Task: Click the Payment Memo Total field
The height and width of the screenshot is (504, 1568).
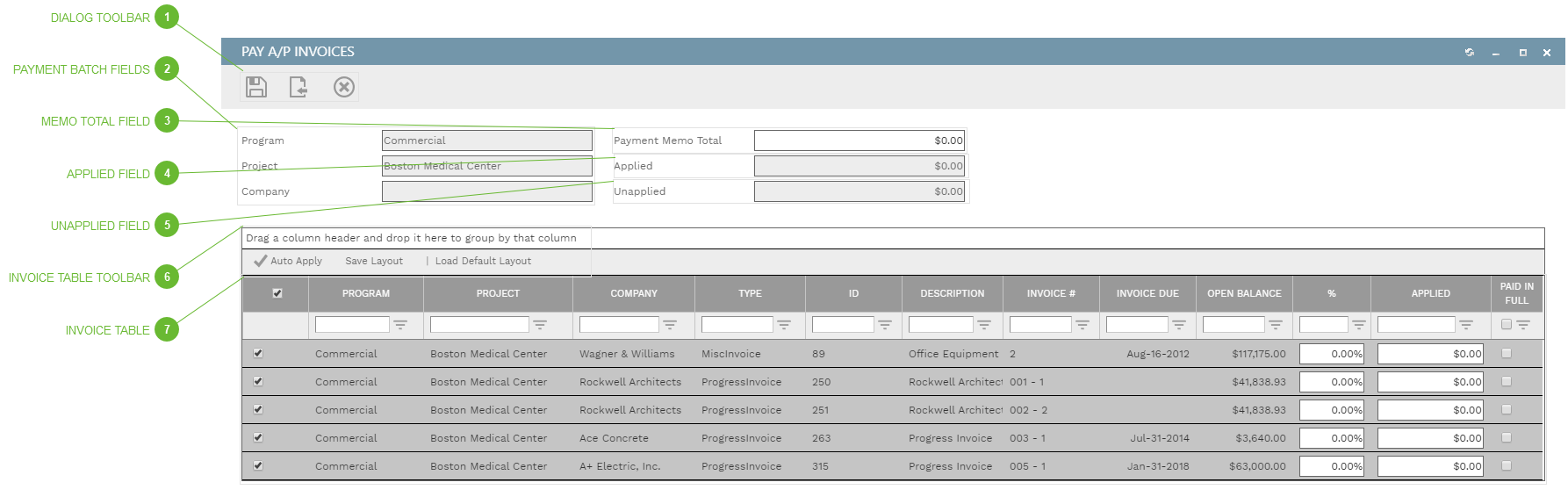Action: [860, 140]
